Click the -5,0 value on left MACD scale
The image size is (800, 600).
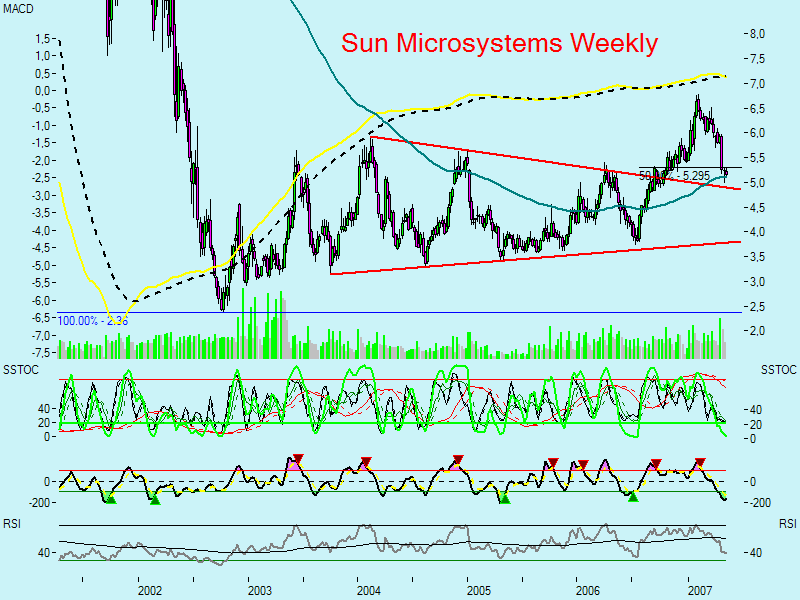coord(41,265)
